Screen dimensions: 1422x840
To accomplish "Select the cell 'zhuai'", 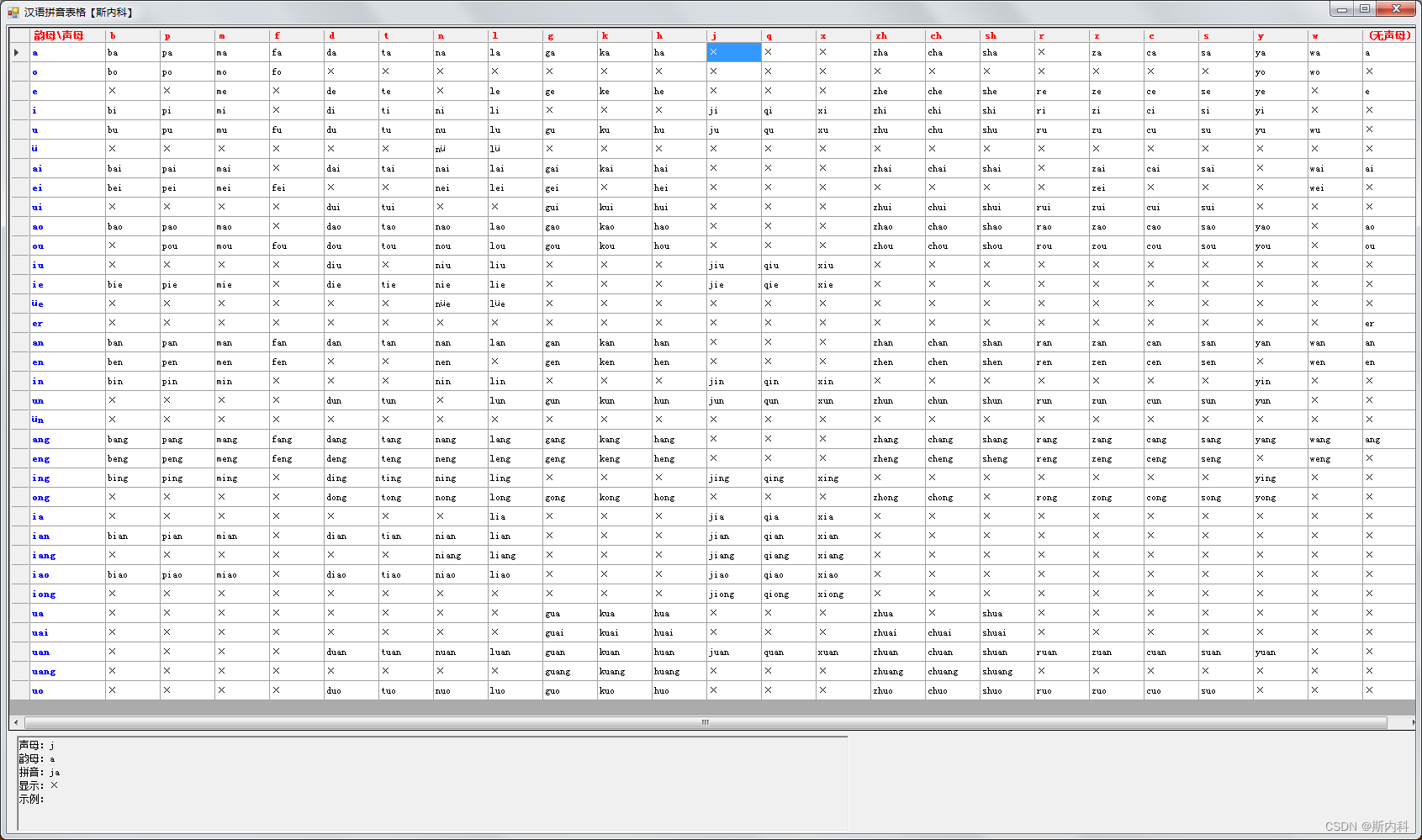I will tap(898, 632).
